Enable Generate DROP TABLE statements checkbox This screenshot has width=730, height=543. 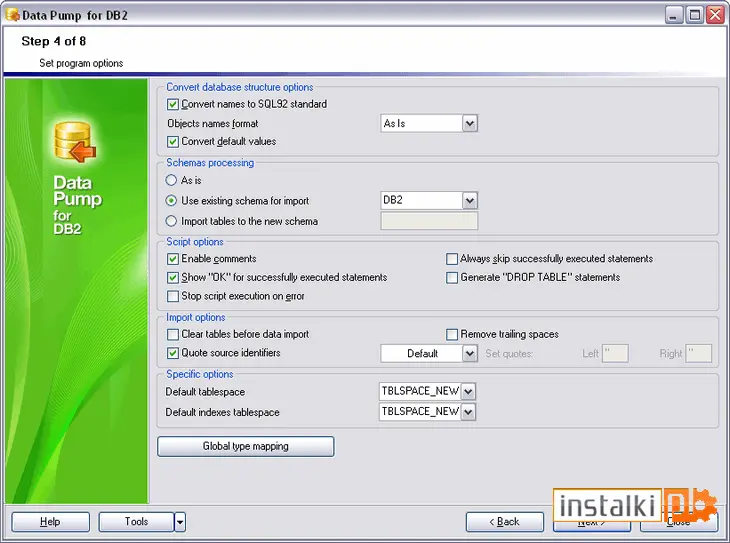pos(452,278)
